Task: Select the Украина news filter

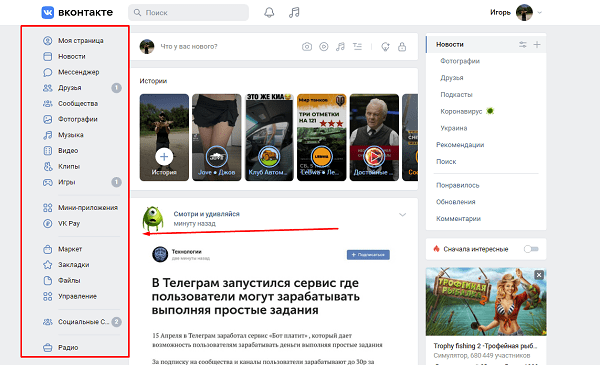Action: (453, 128)
